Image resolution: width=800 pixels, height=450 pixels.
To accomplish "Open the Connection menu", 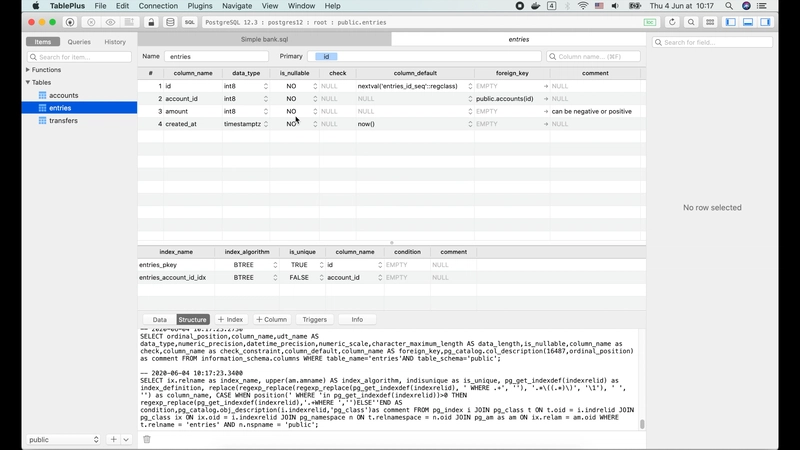I will 158,6.
